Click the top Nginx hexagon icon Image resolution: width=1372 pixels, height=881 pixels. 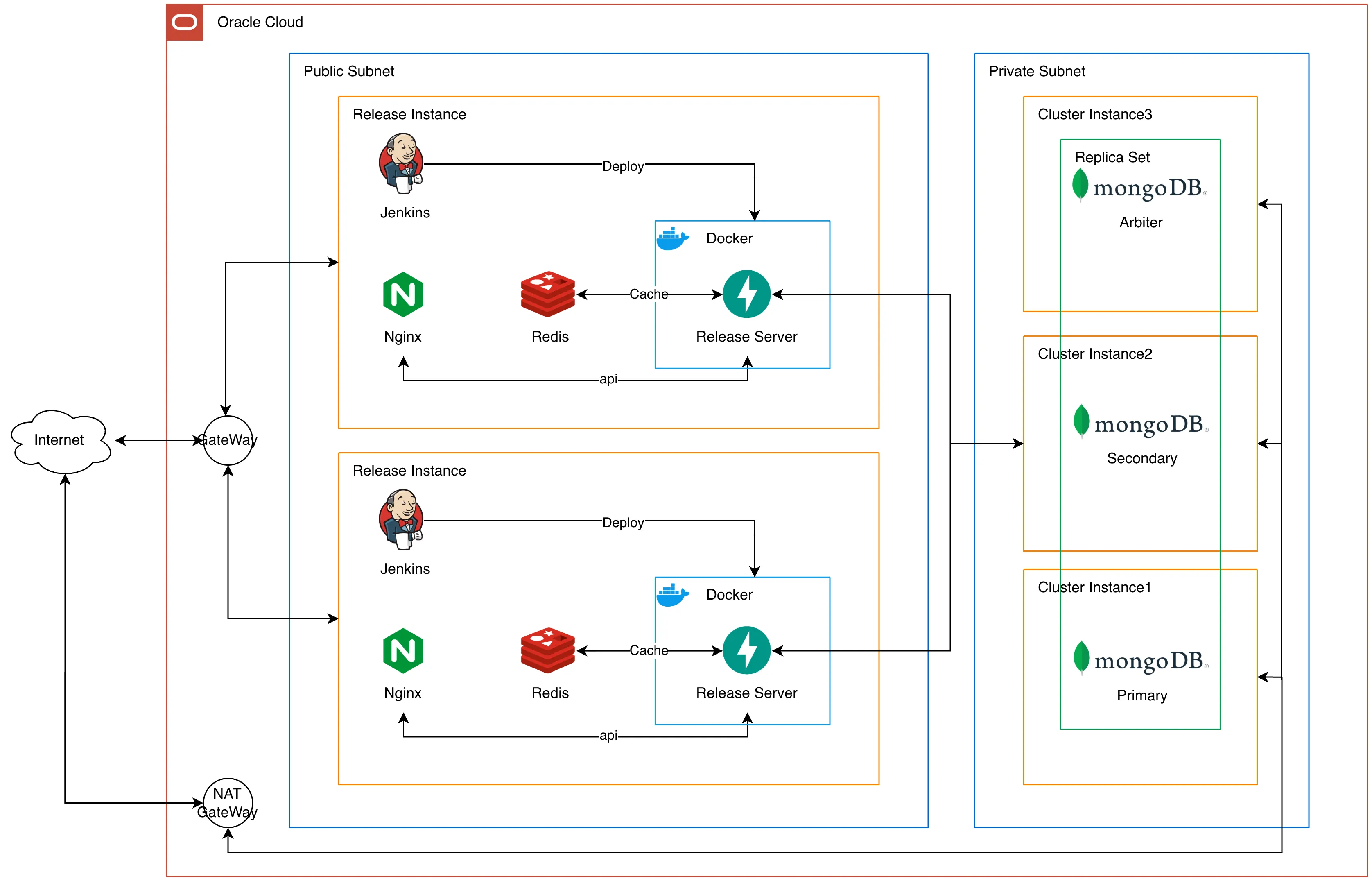point(402,294)
